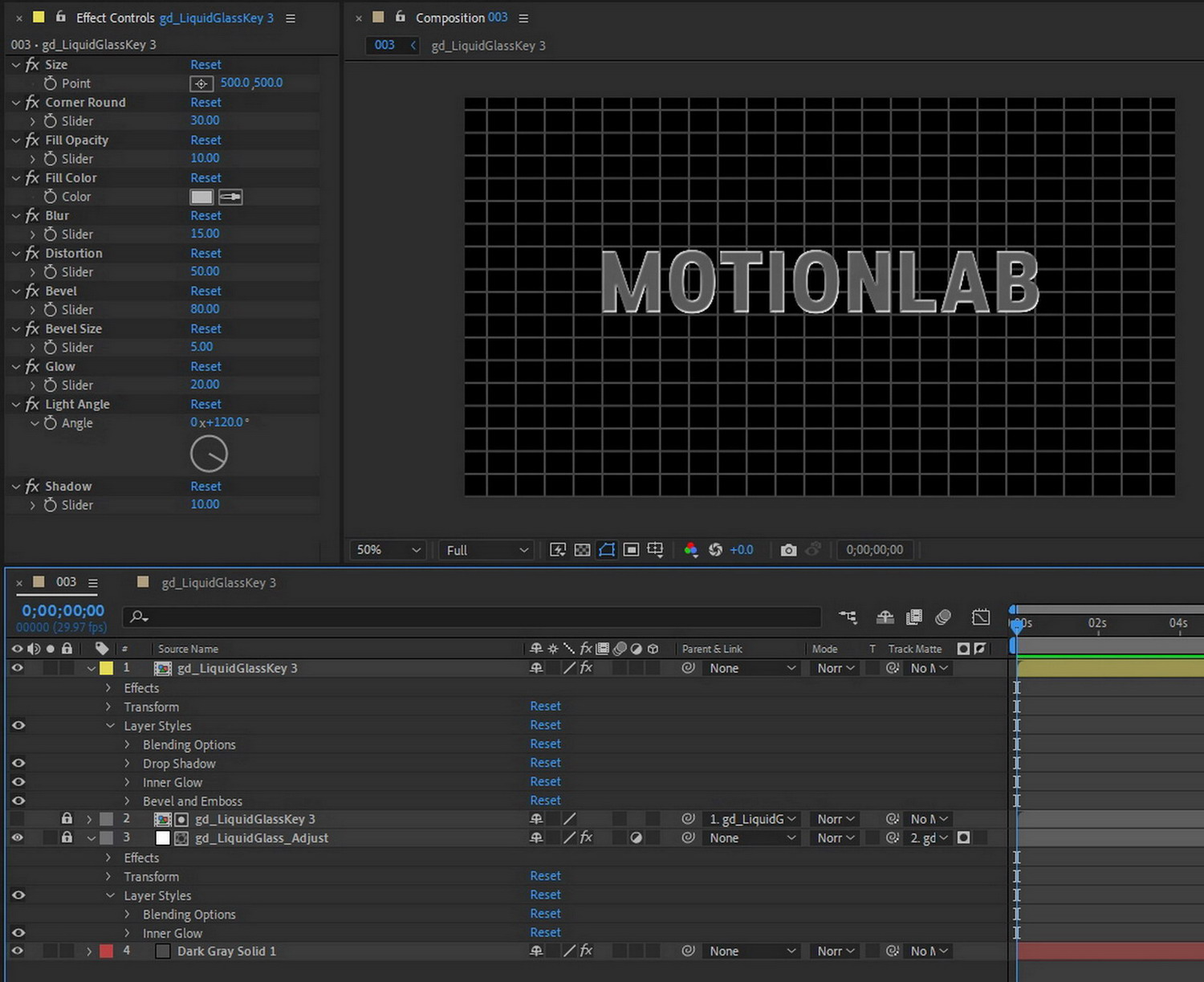Click the reset exposure aperture icon

[715, 550]
